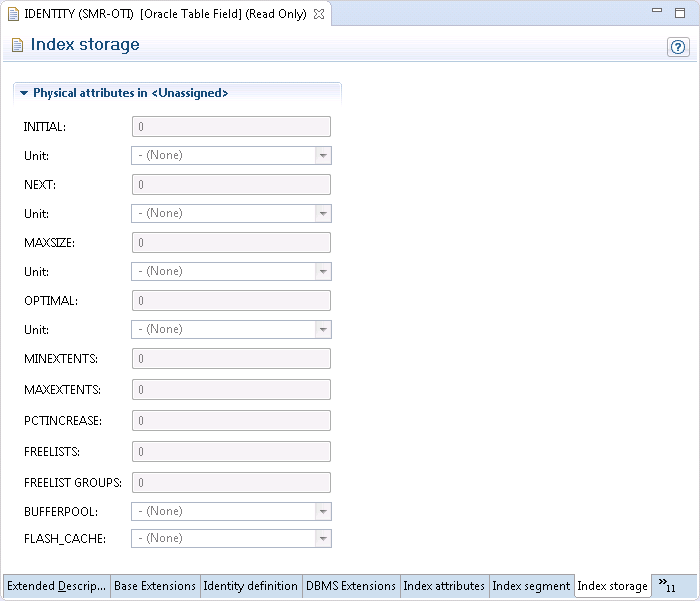This screenshot has width=700, height=601.
Task: Switch to Index attributes tab
Action: click(444, 586)
